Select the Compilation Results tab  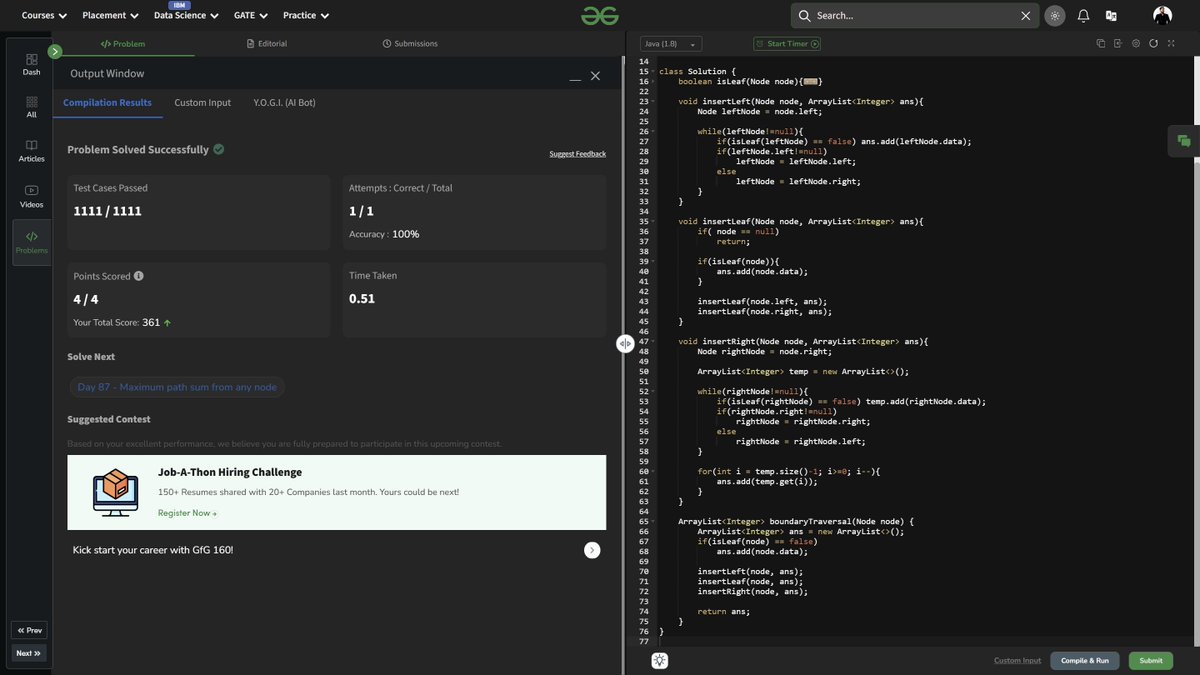click(x=107, y=103)
